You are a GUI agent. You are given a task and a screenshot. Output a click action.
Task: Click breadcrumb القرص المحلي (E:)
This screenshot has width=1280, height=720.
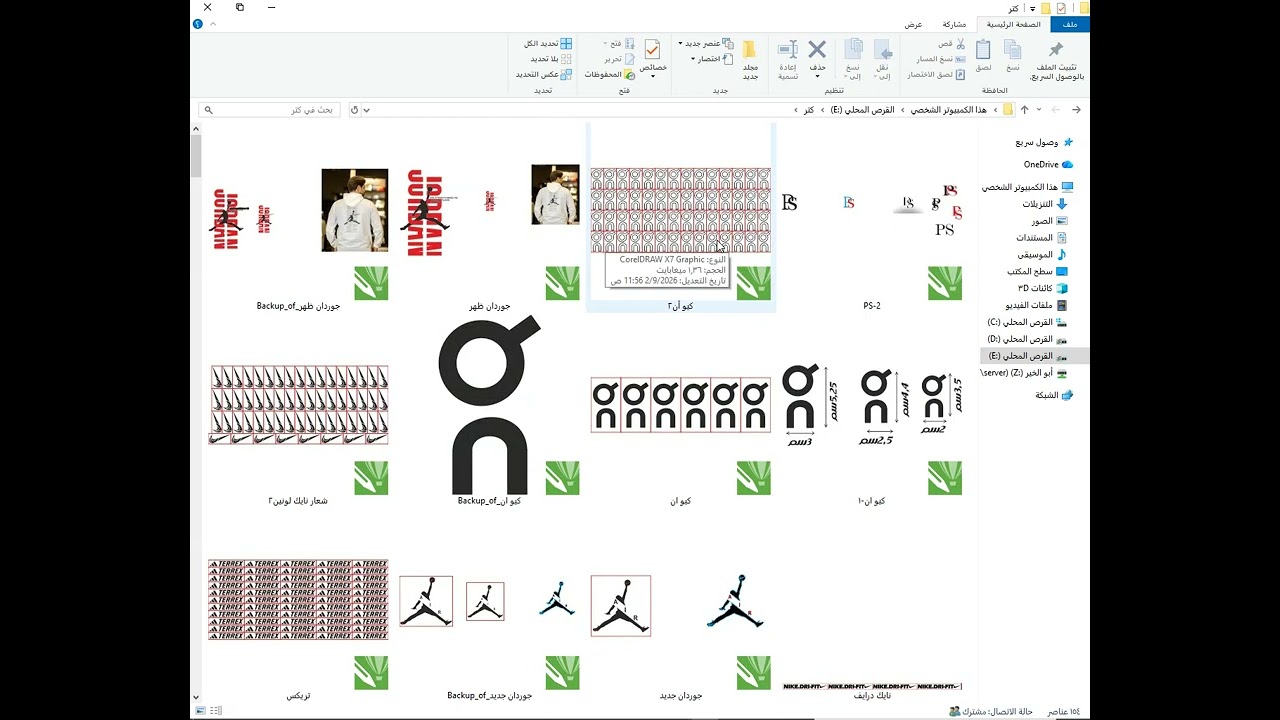pyautogui.click(x=862, y=110)
